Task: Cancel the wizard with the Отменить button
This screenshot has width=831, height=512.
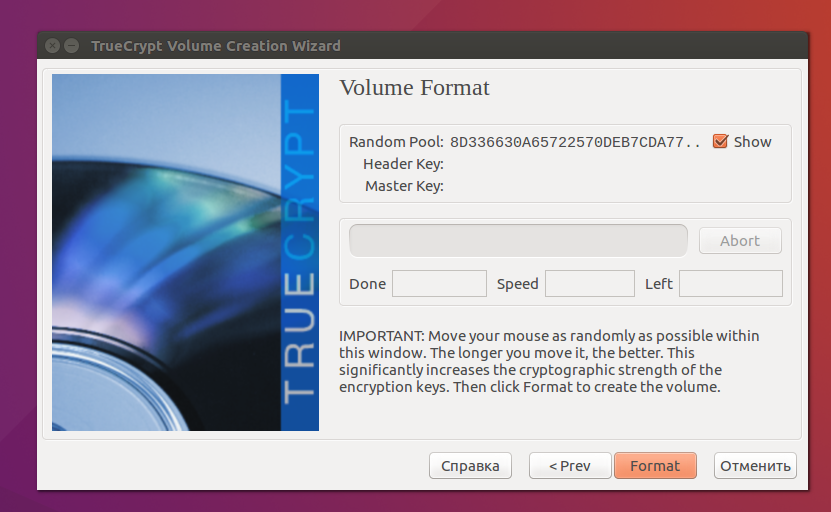Action: (755, 466)
